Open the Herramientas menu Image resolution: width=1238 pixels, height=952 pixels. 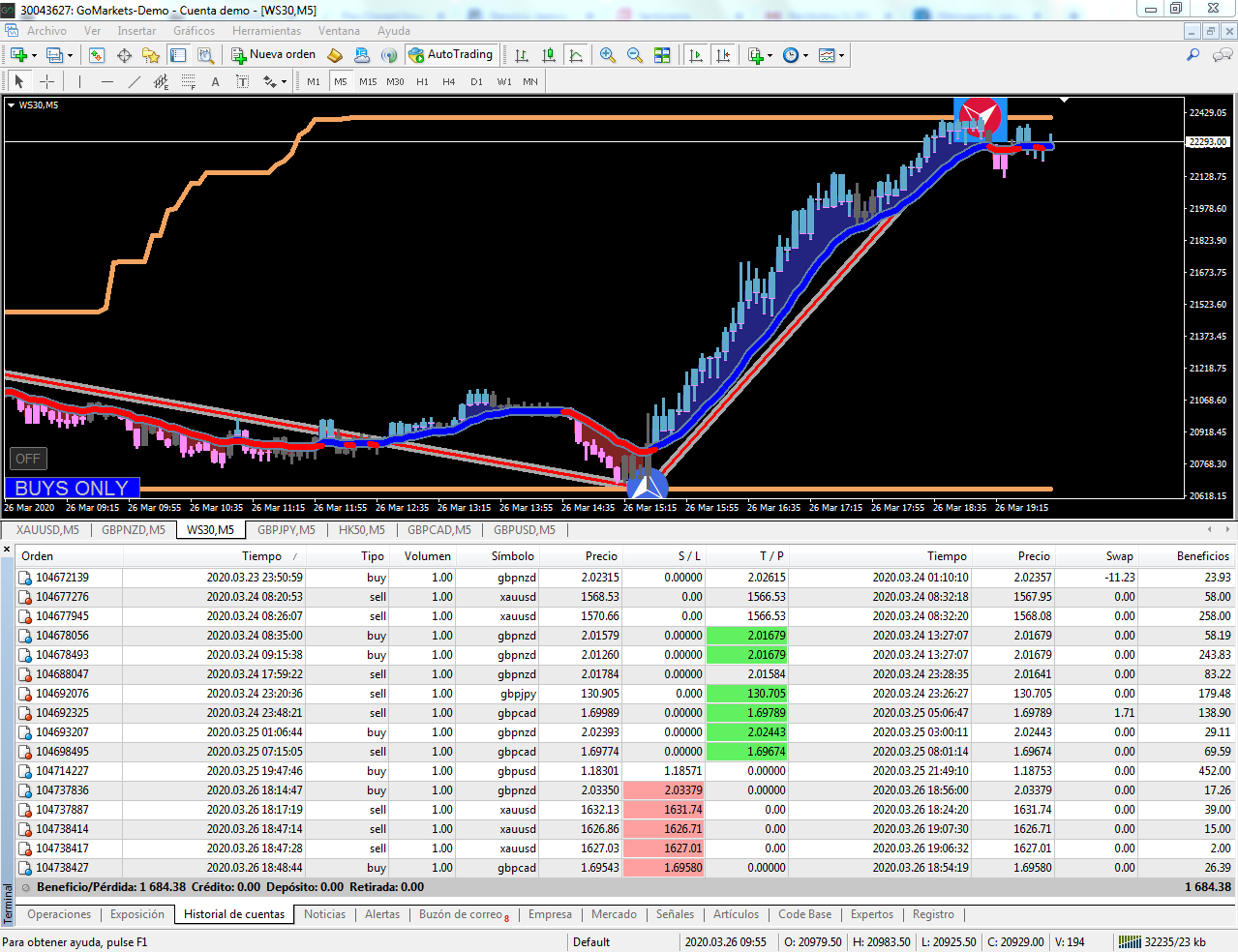pyautogui.click(x=266, y=31)
